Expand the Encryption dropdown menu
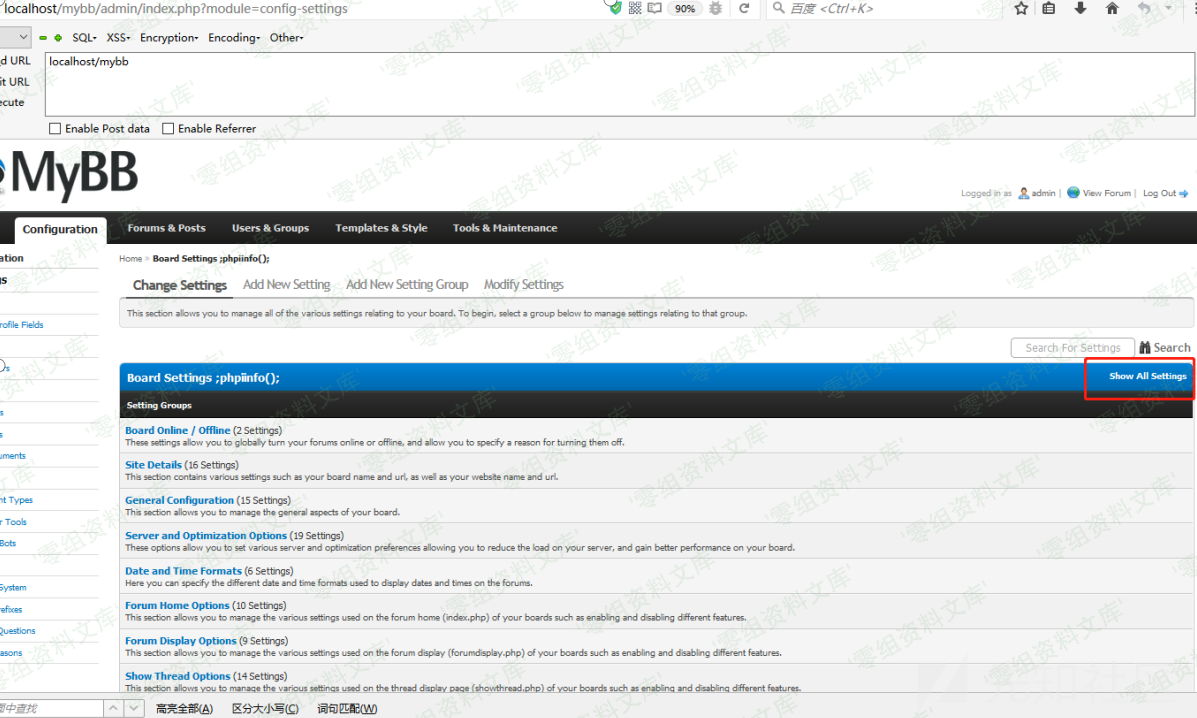The height and width of the screenshot is (718, 1197). pos(168,38)
